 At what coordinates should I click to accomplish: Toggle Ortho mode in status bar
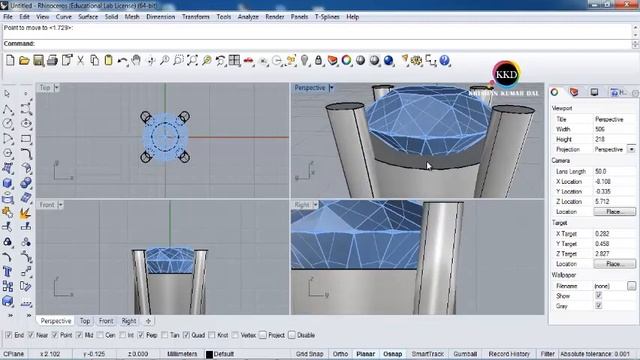coord(340,354)
